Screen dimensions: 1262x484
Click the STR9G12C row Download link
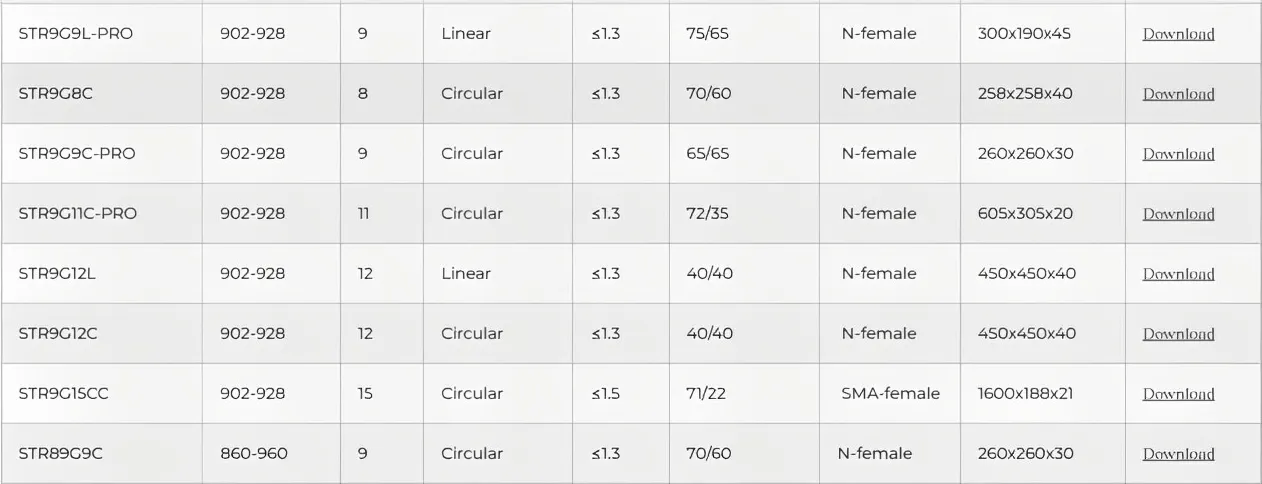tap(1178, 334)
